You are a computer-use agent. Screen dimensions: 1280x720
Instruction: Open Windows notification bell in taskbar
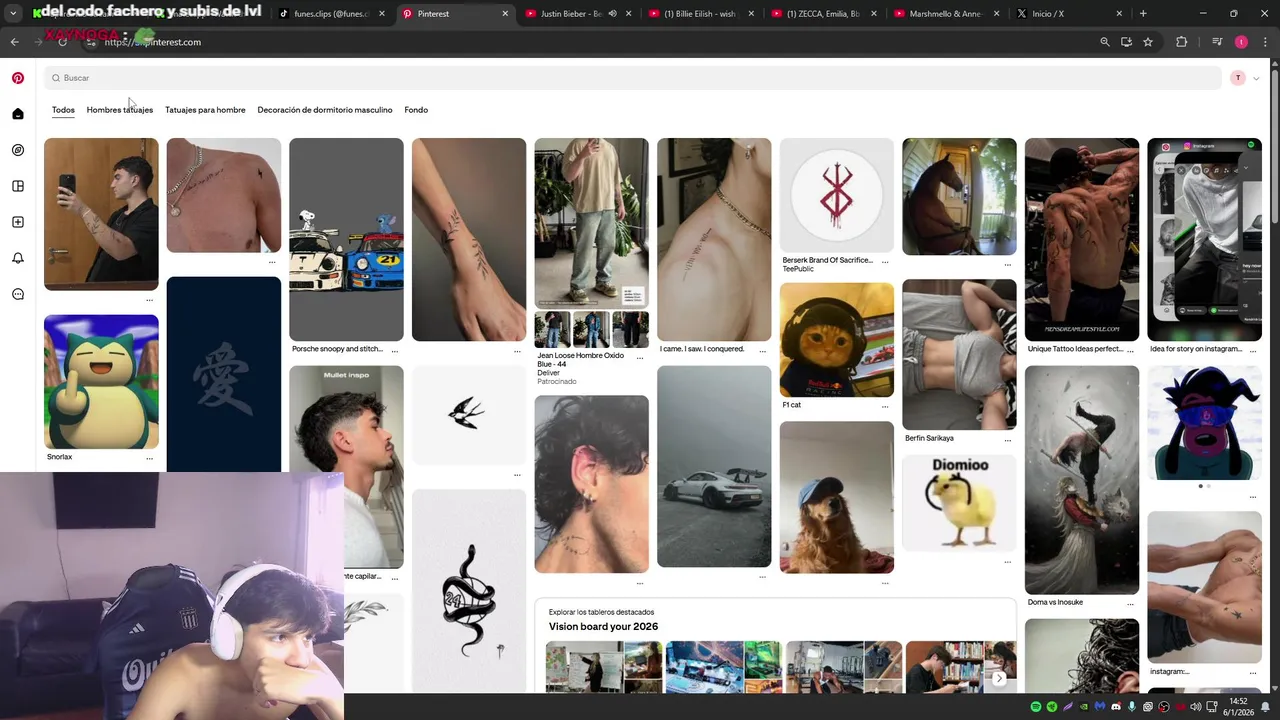pos(1265,707)
